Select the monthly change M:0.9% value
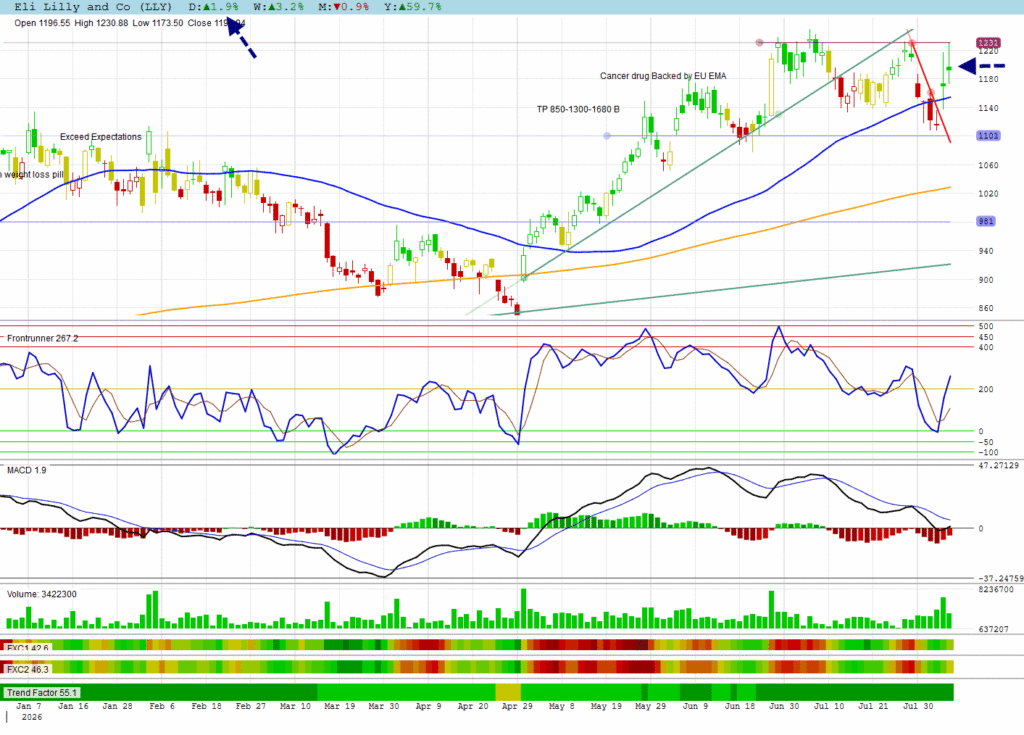 pyautogui.click(x=344, y=7)
